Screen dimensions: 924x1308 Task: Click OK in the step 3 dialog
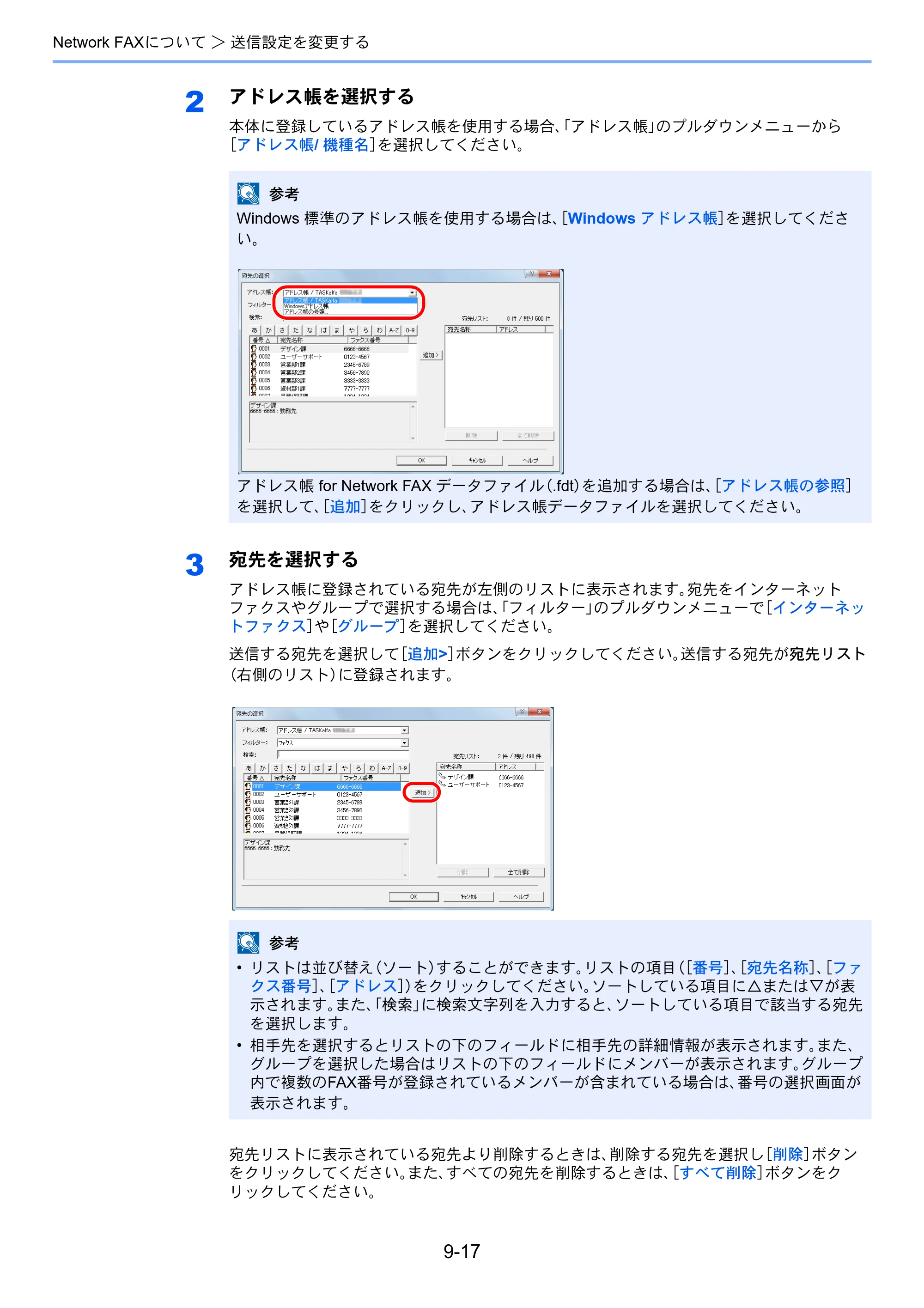[413, 897]
